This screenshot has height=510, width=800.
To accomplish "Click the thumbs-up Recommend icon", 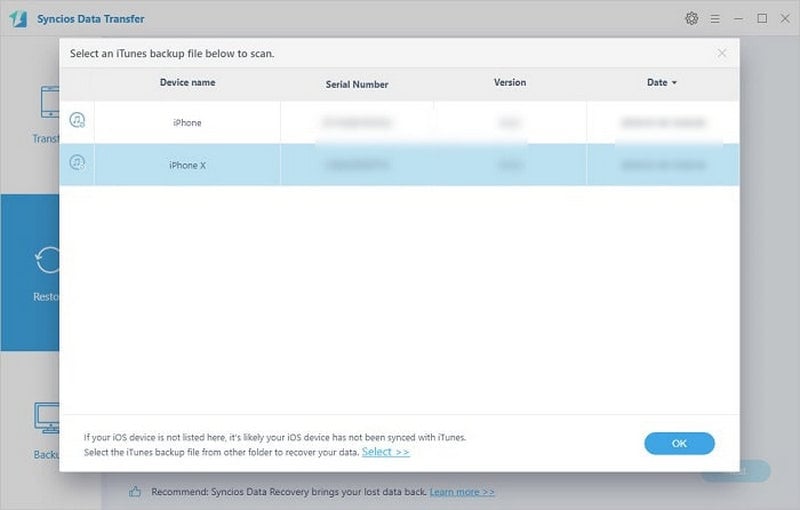I will click(x=135, y=492).
